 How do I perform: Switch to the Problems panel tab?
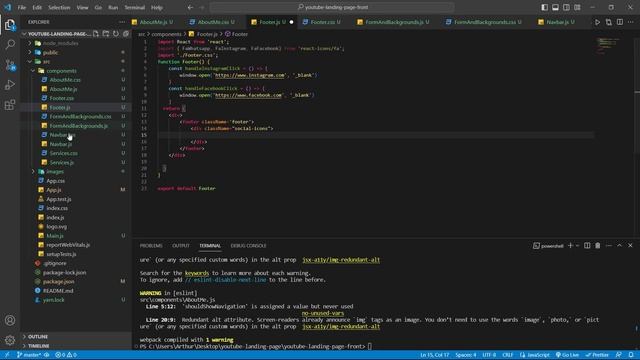151,246
